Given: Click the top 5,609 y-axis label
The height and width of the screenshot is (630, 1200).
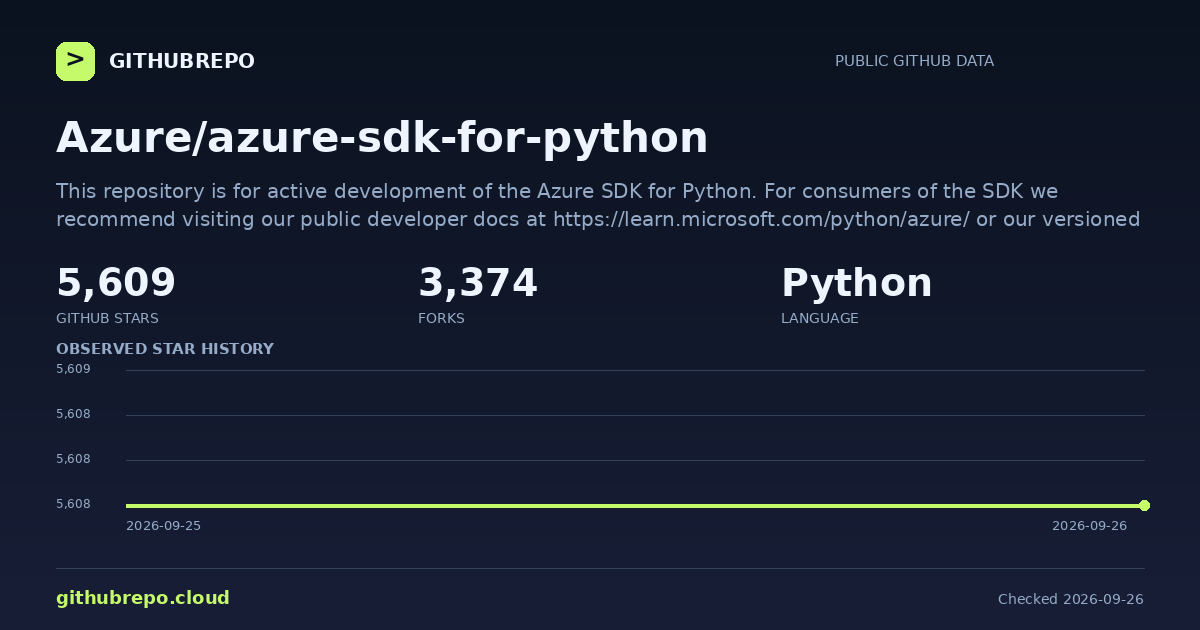Looking at the screenshot, I should coord(73,369).
